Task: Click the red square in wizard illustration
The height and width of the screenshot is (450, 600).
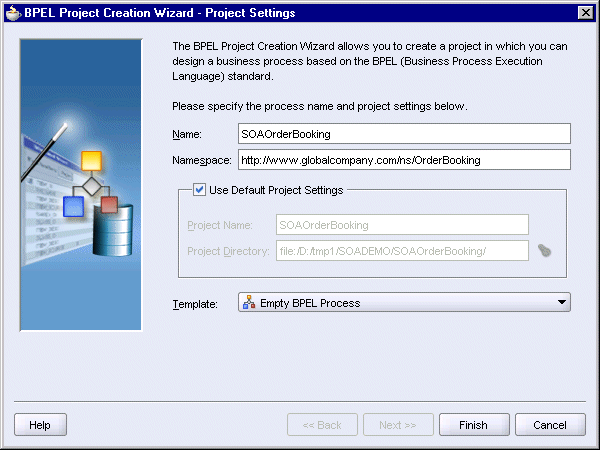Action: tap(109, 204)
